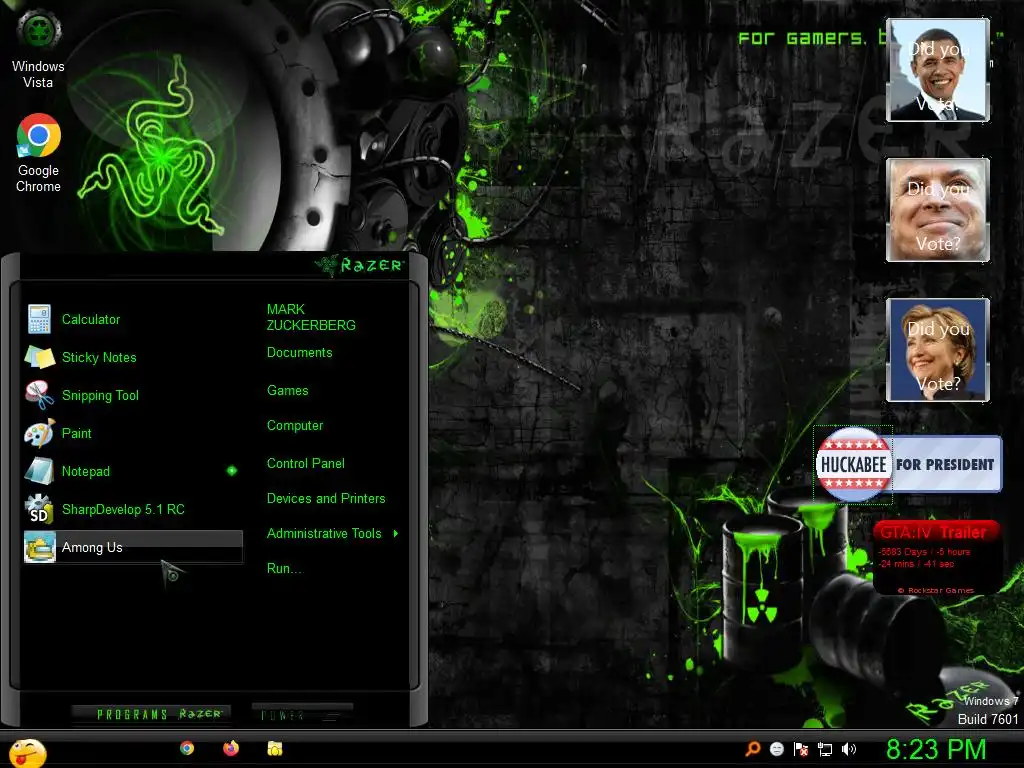Click the volume speaker tray icon

pos(849,749)
